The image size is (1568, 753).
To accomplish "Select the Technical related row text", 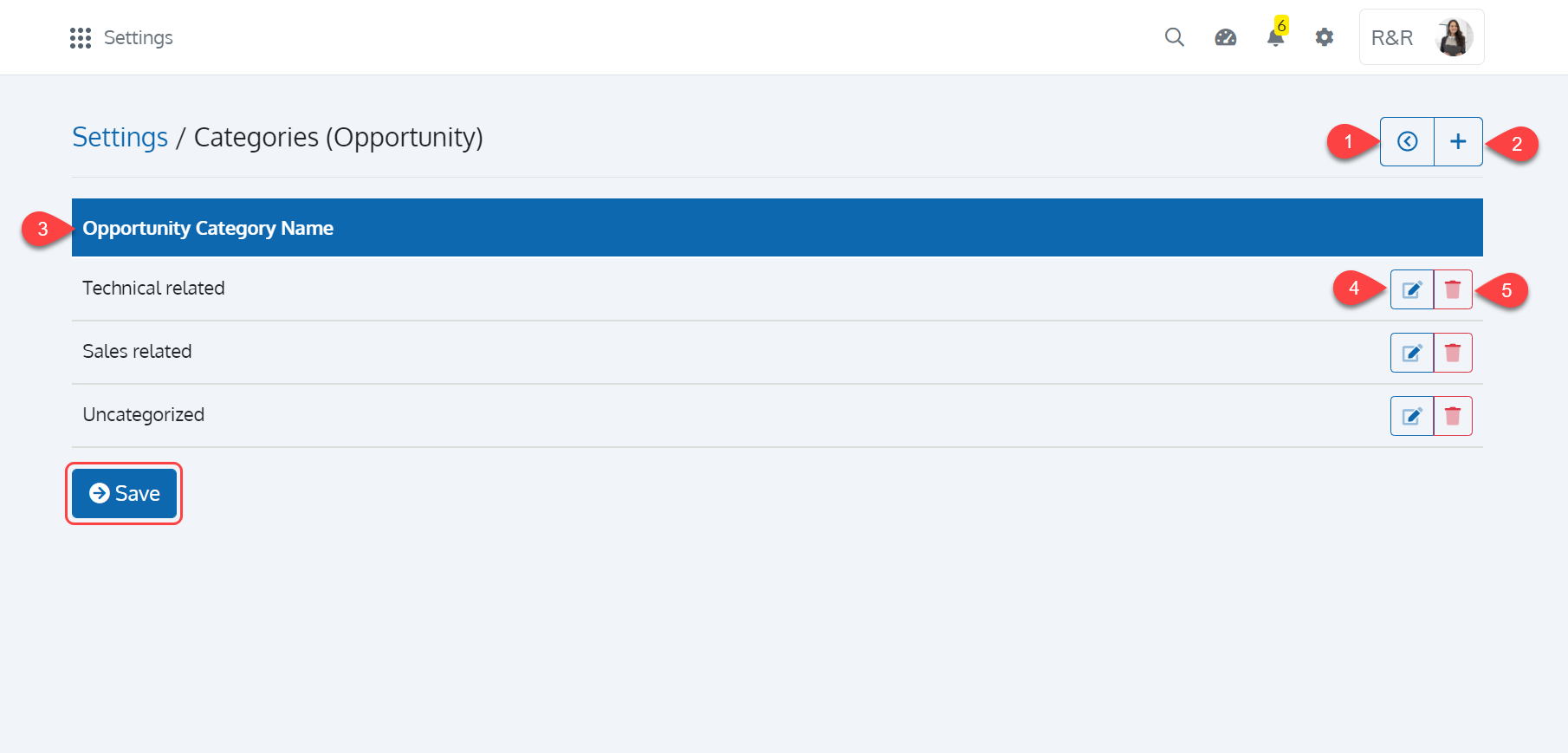I will (x=153, y=289).
